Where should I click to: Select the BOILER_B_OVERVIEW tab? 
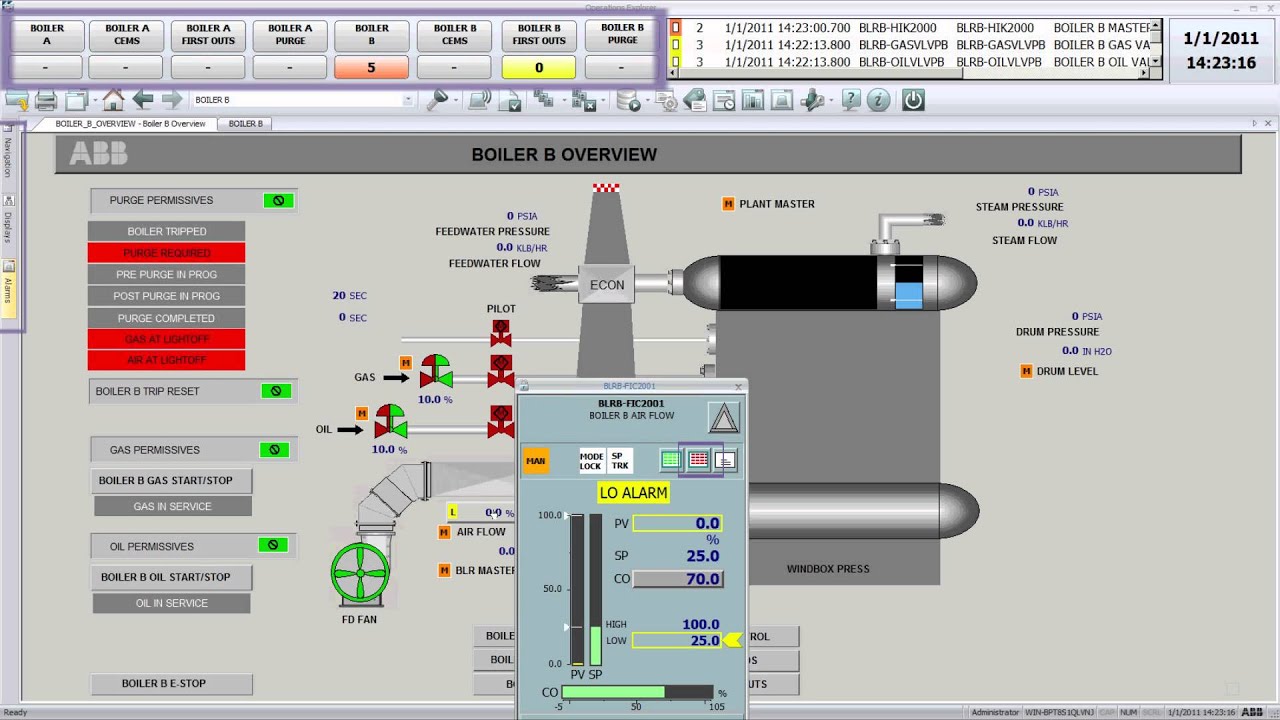point(130,124)
